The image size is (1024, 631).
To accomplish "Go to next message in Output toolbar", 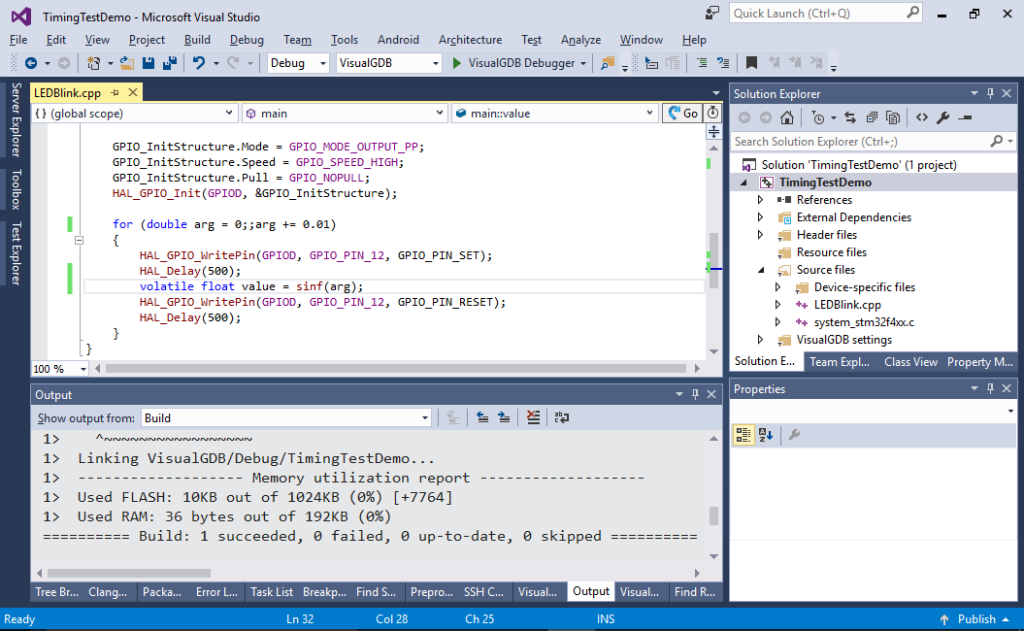I will tap(504, 417).
